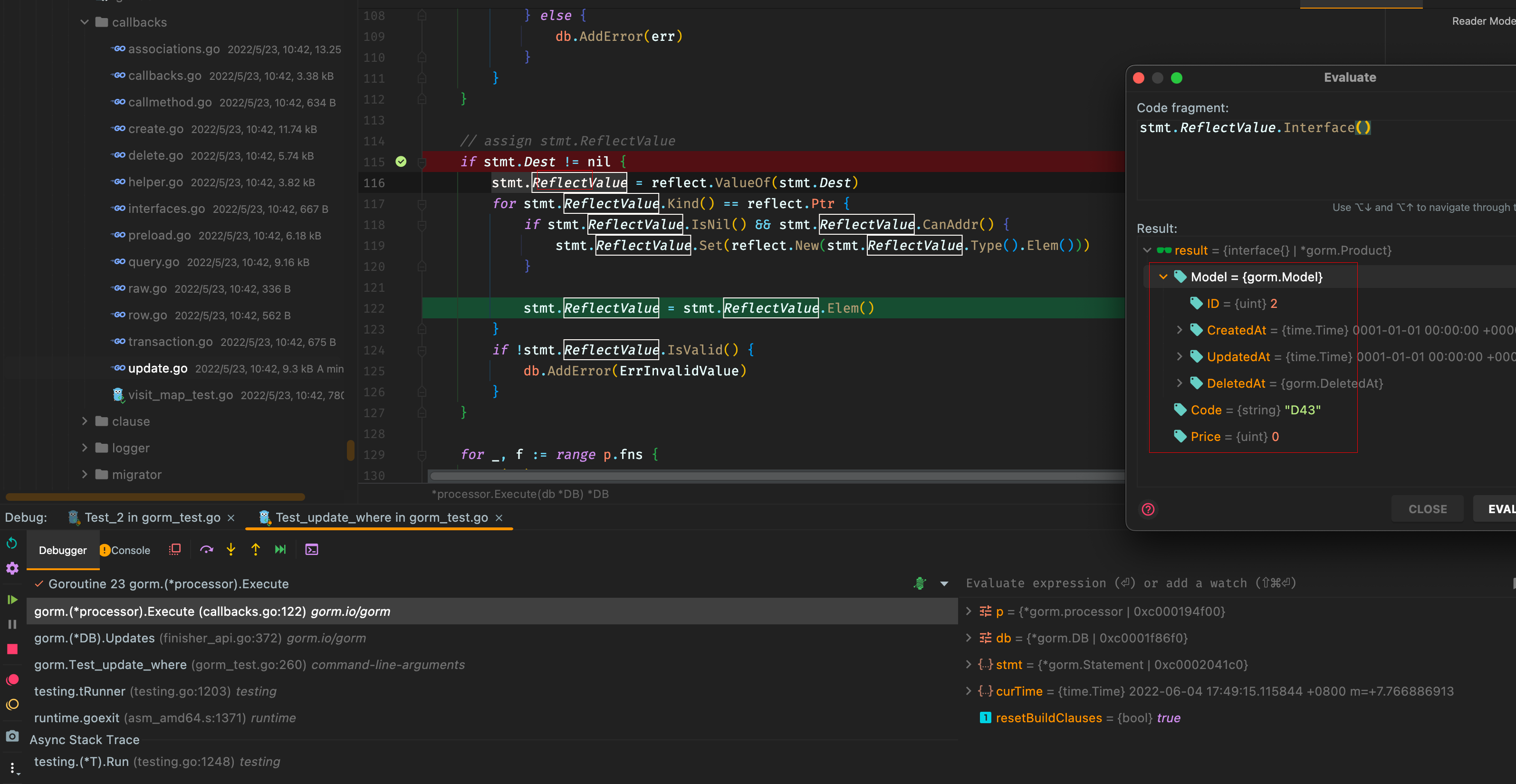Expand the stmt variable

point(969,665)
